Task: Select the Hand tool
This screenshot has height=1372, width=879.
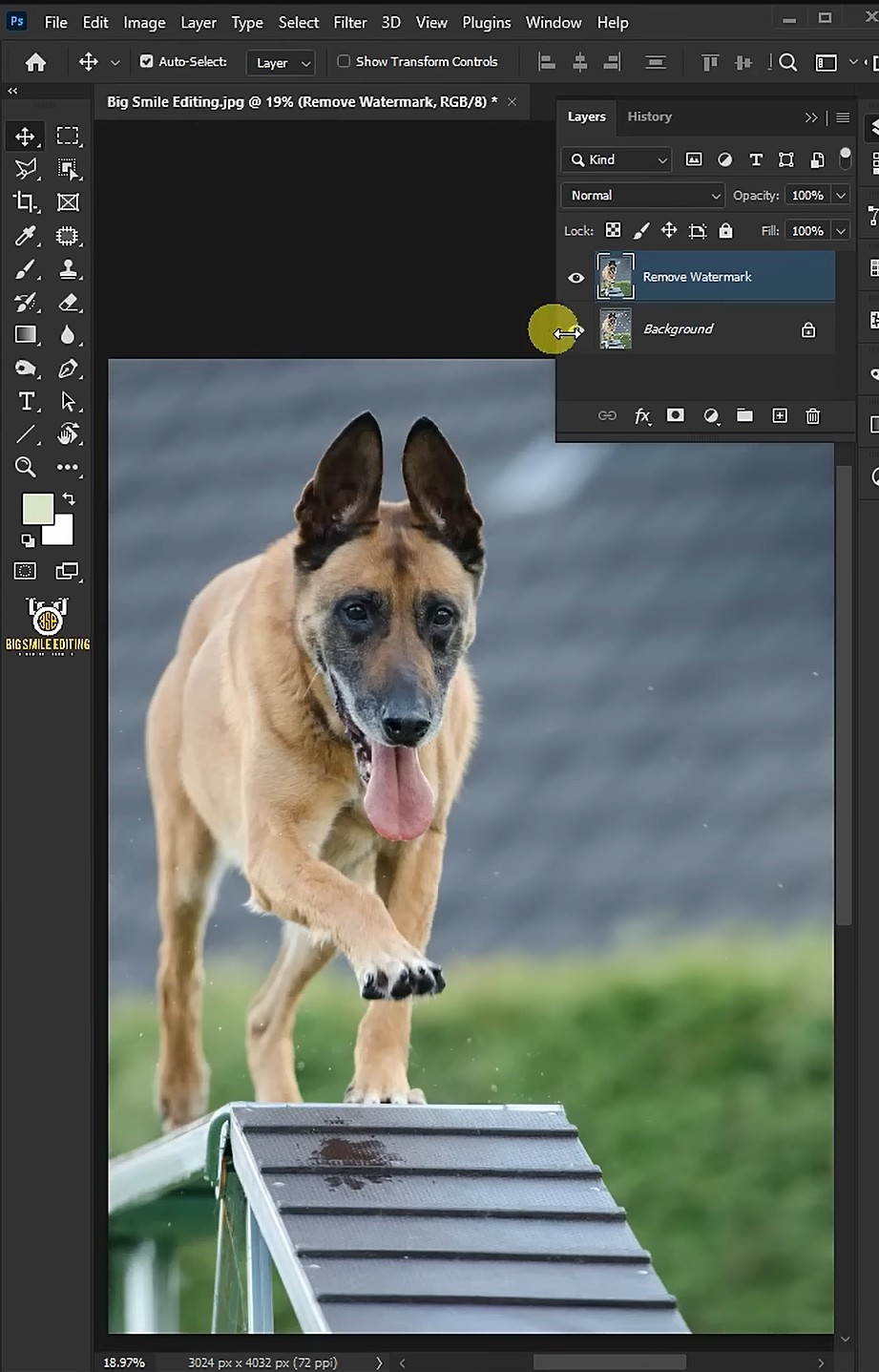Action: pyautogui.click(x=68, y=434)
